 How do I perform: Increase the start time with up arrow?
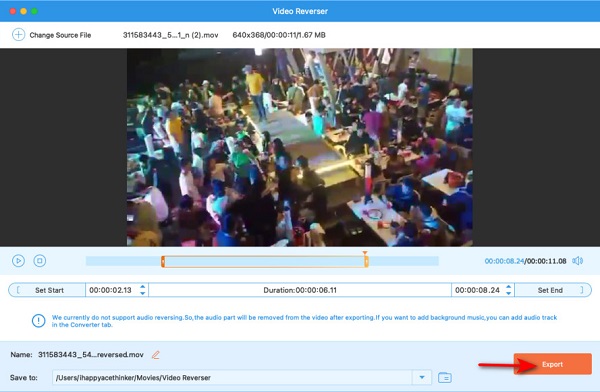tap(143, 286)
